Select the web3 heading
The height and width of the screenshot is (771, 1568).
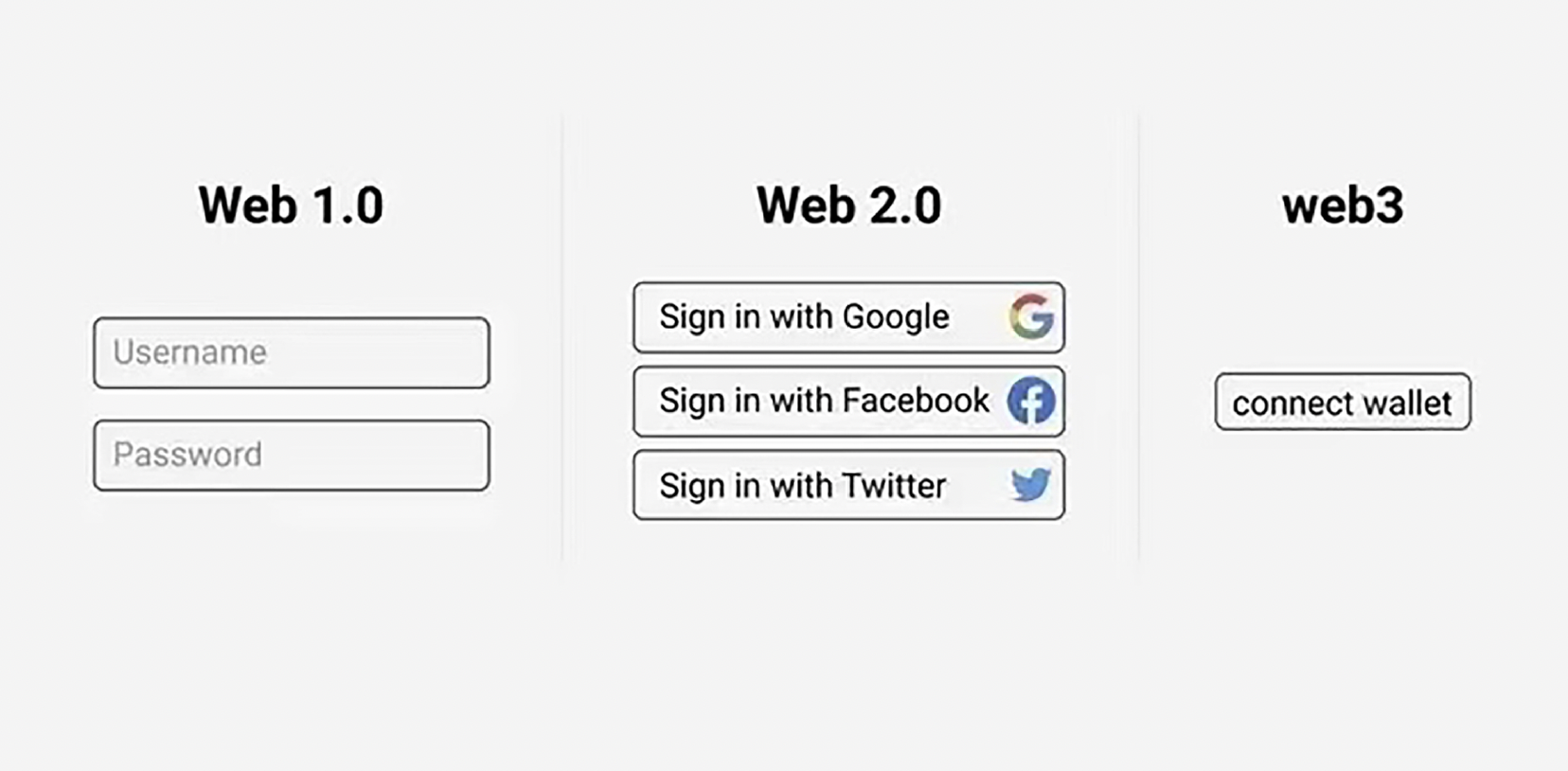[x=1343, y=206]
